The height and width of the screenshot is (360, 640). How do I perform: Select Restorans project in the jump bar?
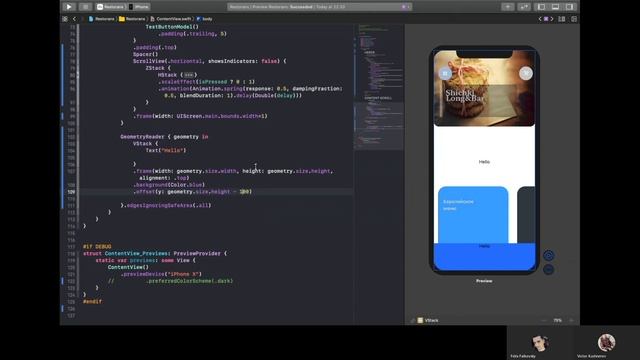click(102, 19)
